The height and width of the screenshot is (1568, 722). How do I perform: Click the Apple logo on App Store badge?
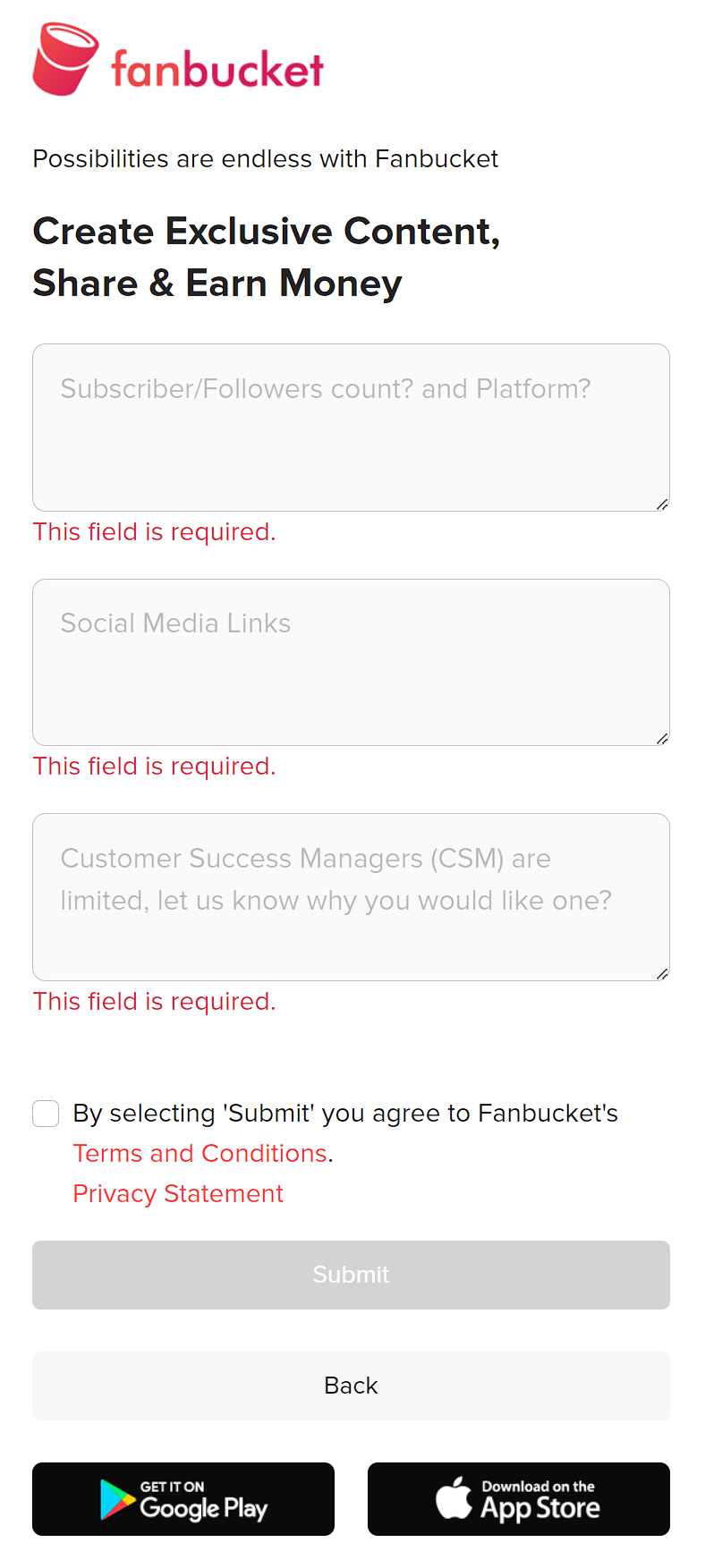[x=454, y=1498]
